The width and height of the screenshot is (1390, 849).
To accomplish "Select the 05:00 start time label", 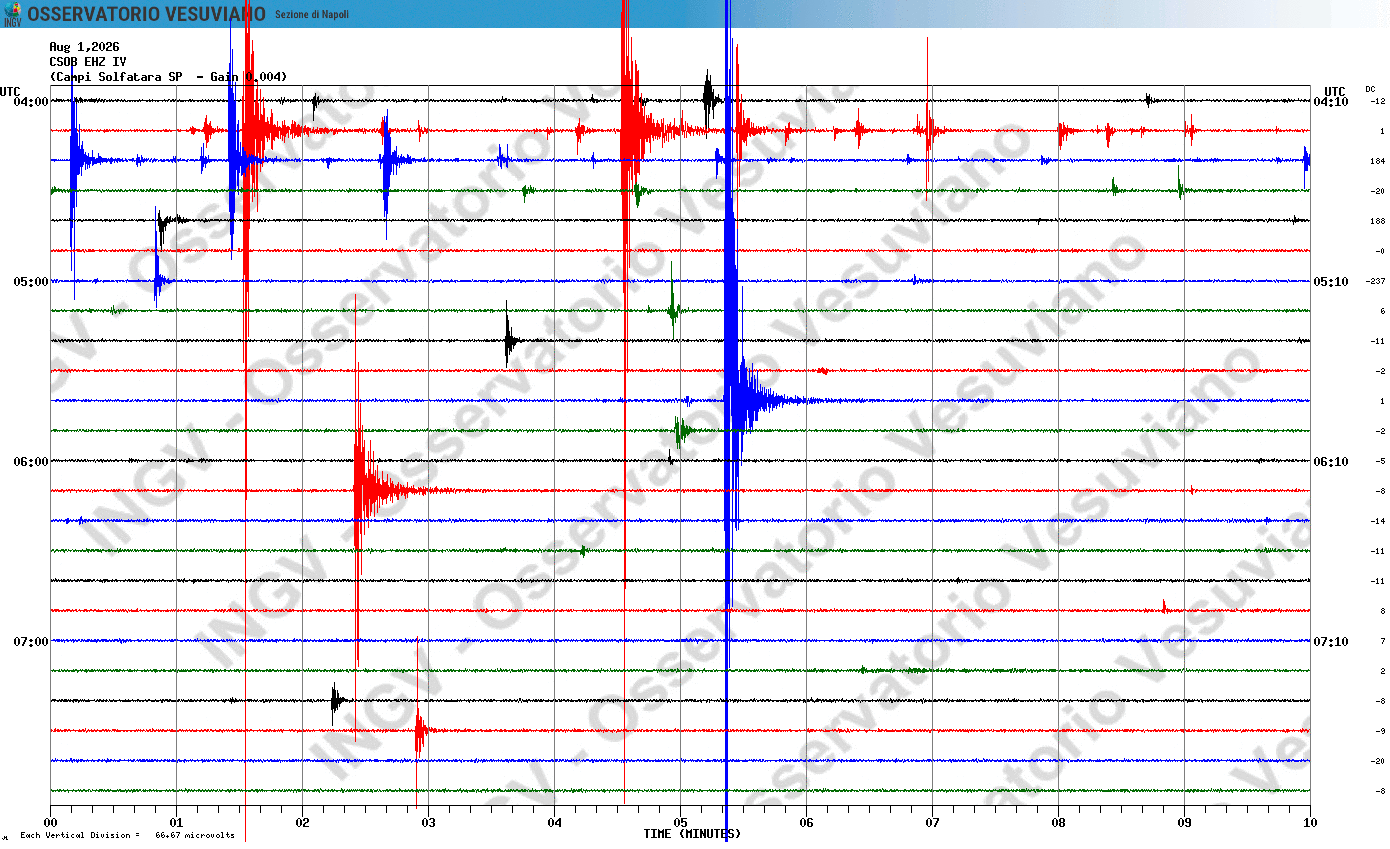I will (32, 281).
